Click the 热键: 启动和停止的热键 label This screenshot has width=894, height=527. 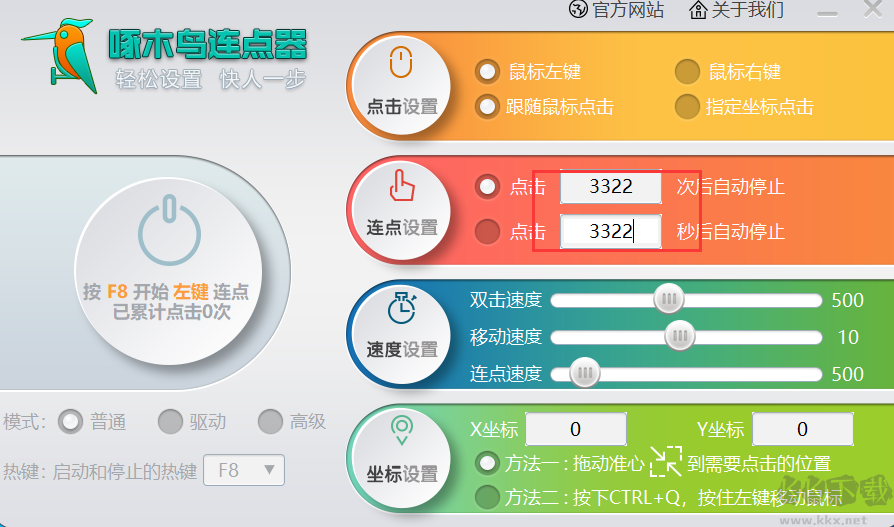100,471
